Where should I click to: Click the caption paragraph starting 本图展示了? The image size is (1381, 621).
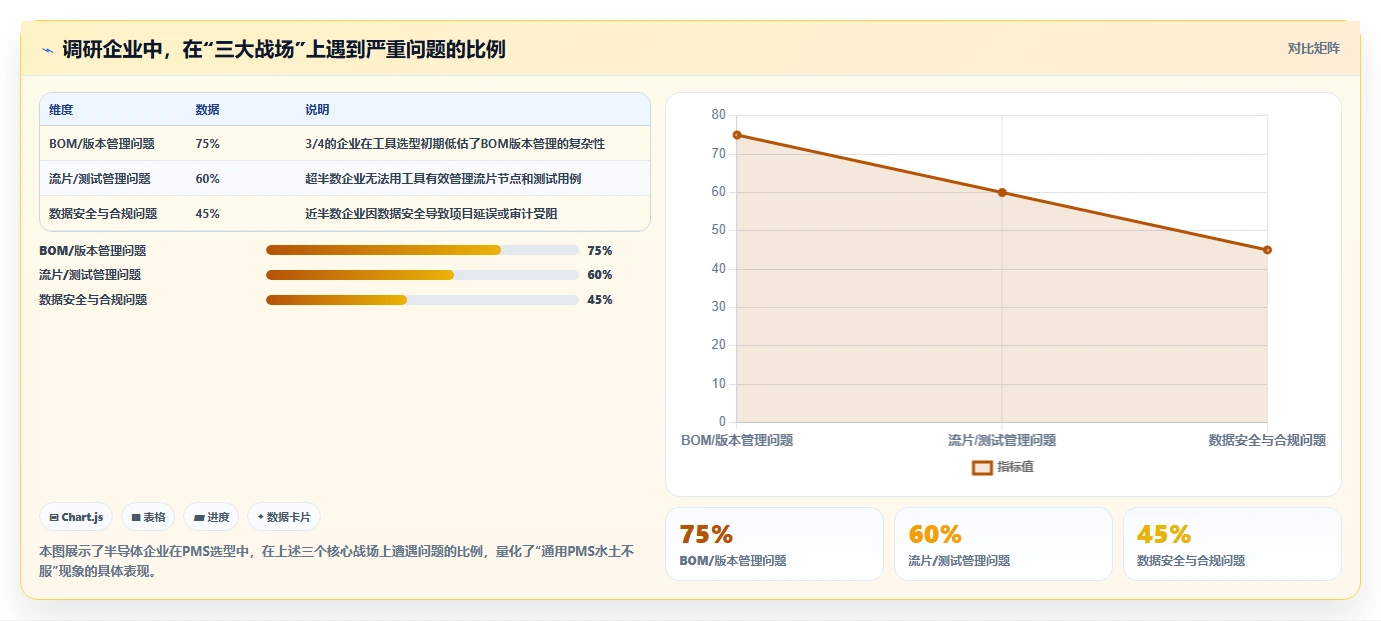click(337, 561)
